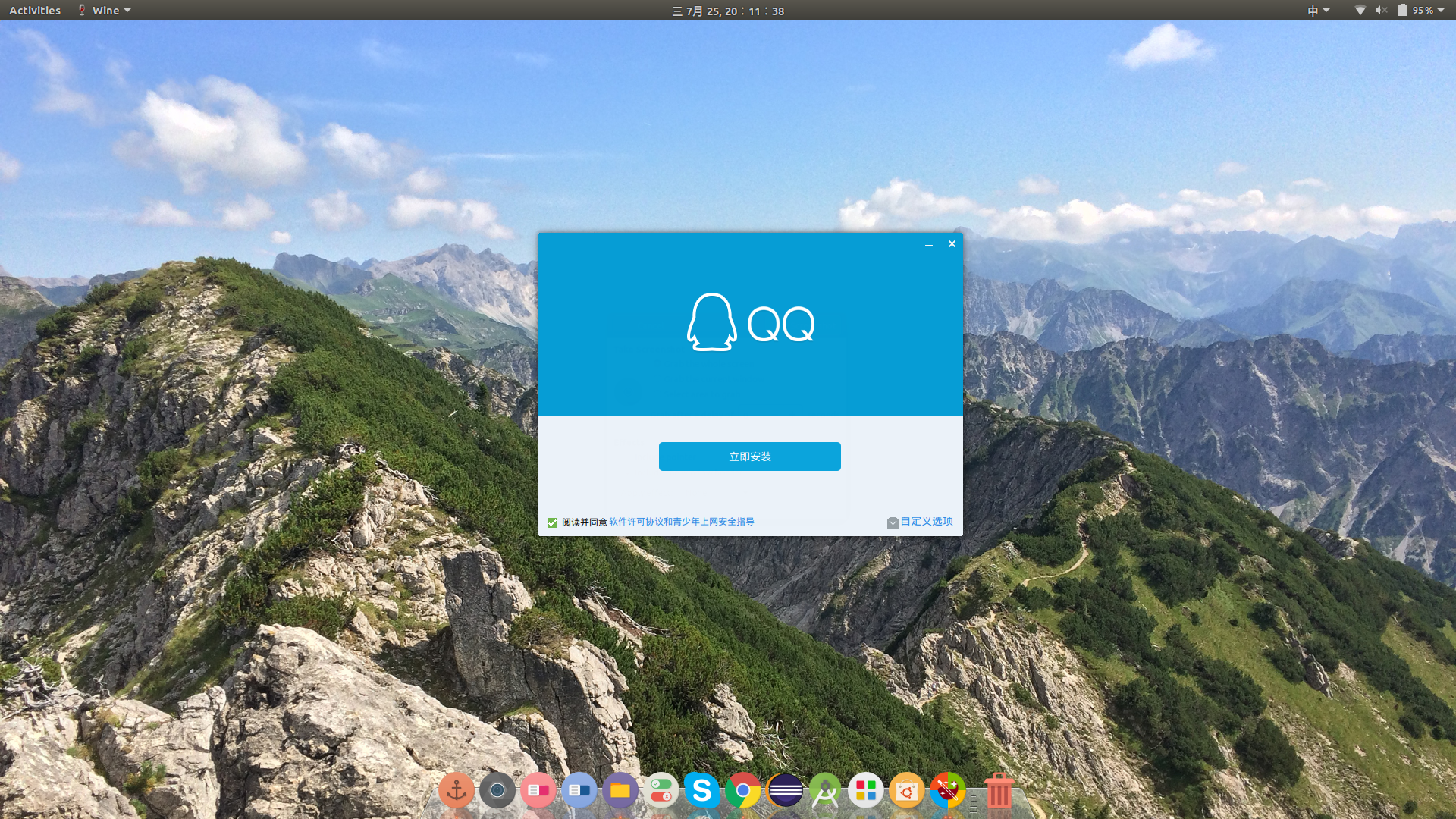Expand the 自定义选项 custom options
This screenshot has height=819, width=1456.
pos(920,522)
